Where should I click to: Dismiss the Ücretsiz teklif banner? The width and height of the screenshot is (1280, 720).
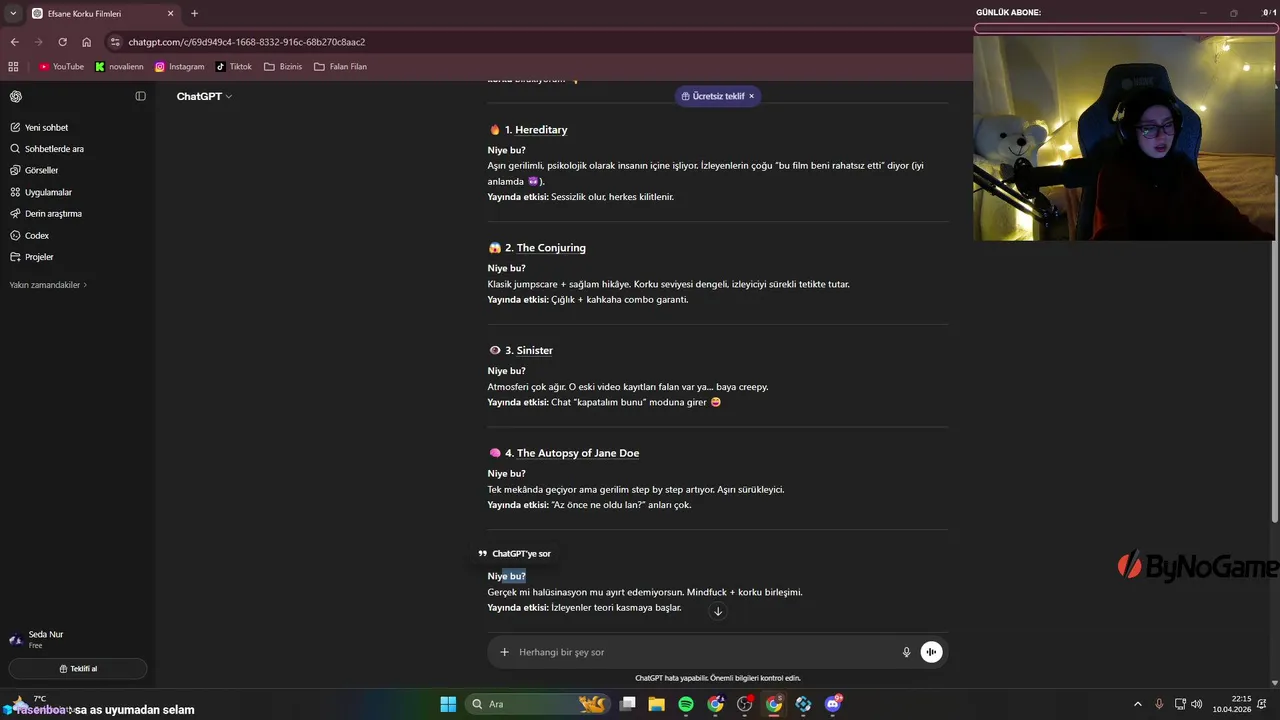tap(751, 96)
